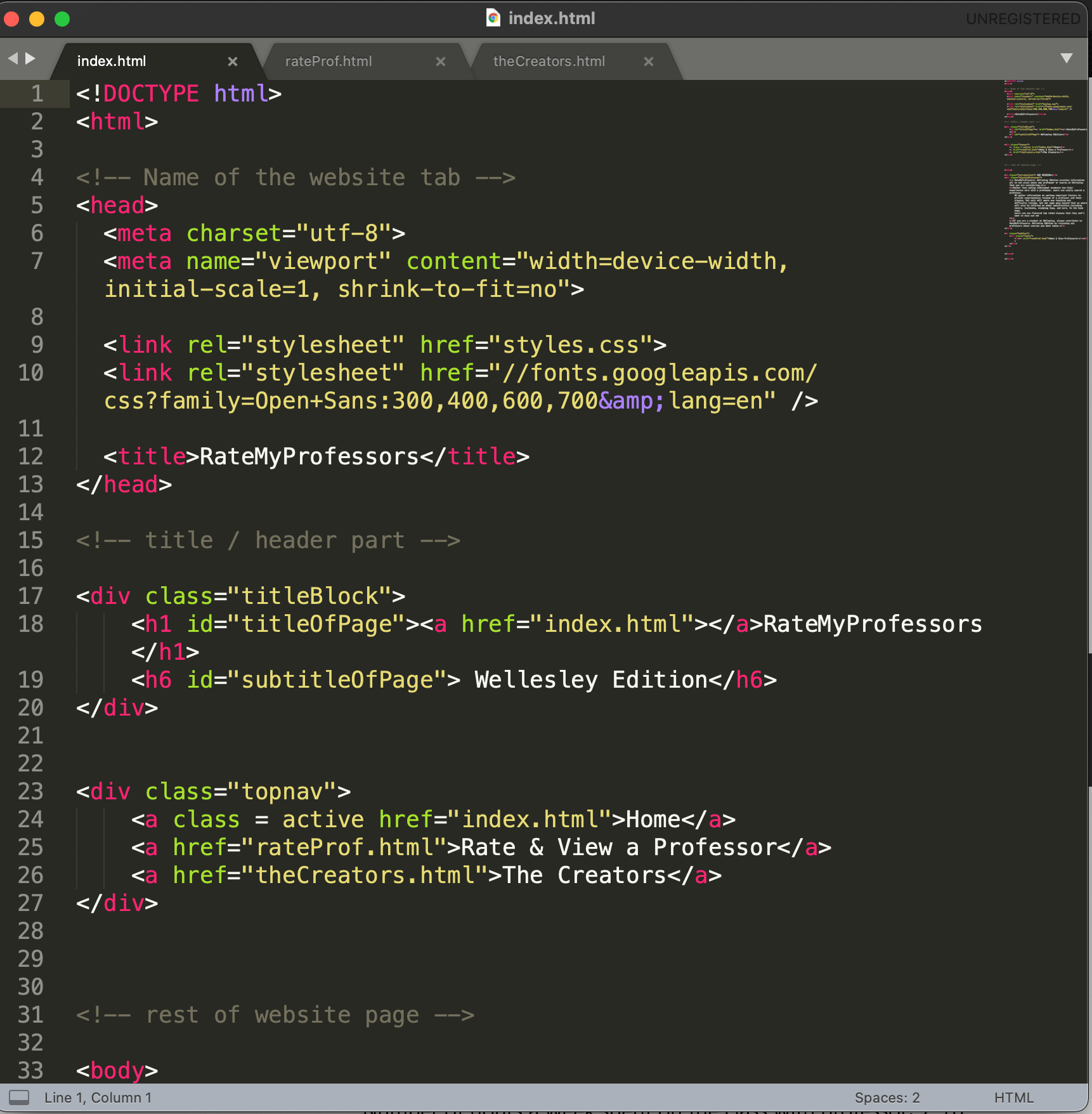Click the "subtitleOfPage" id value
This screenshot has height=1114, width=1092.
click(x=344, y=680)
